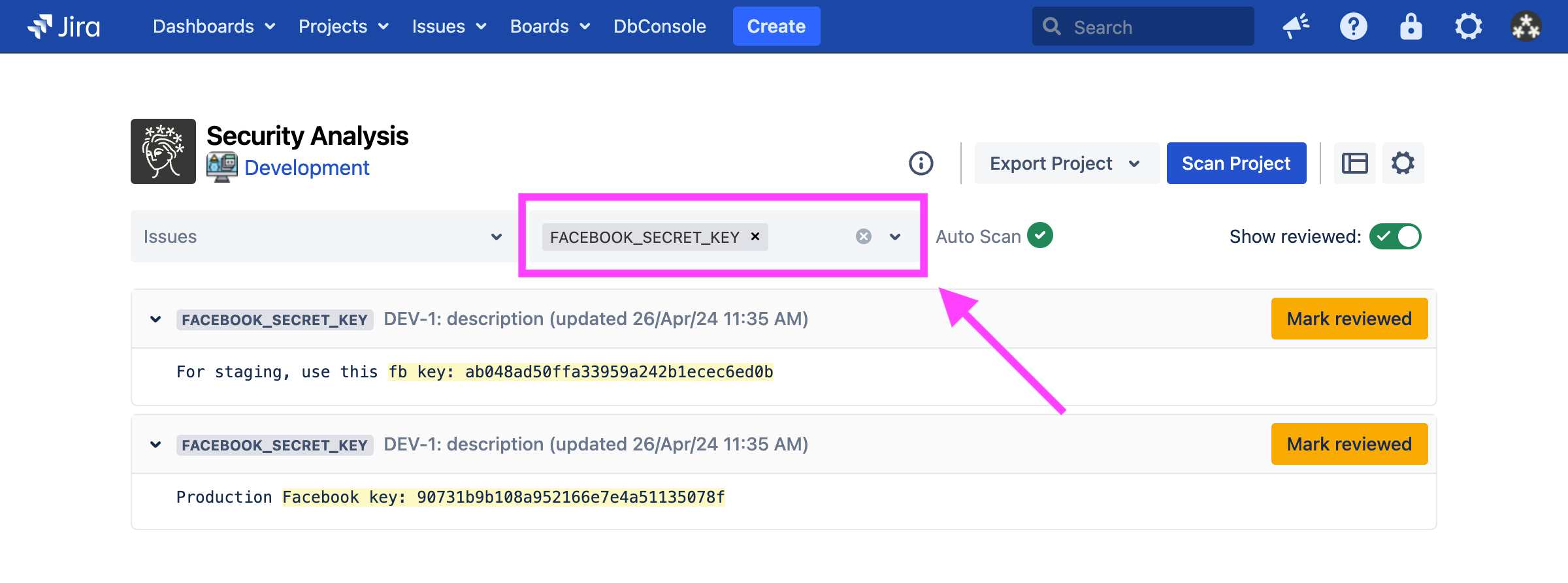Screen dimensions: 1568x583
Task: Expand the Export Project dropdown
Action: [1066, 163]
